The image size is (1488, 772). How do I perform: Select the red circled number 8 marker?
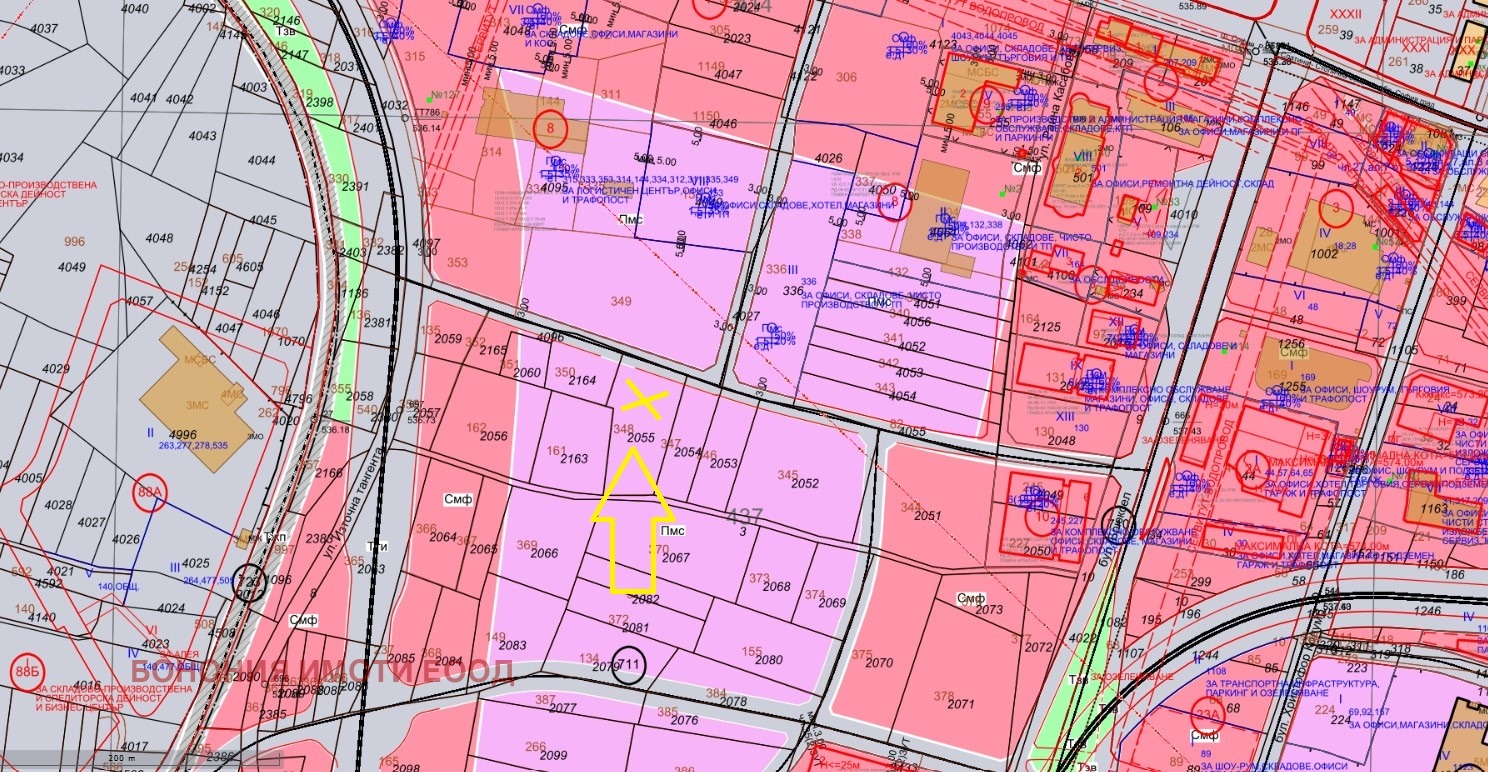pyautogui.click(x=550, y=128)
